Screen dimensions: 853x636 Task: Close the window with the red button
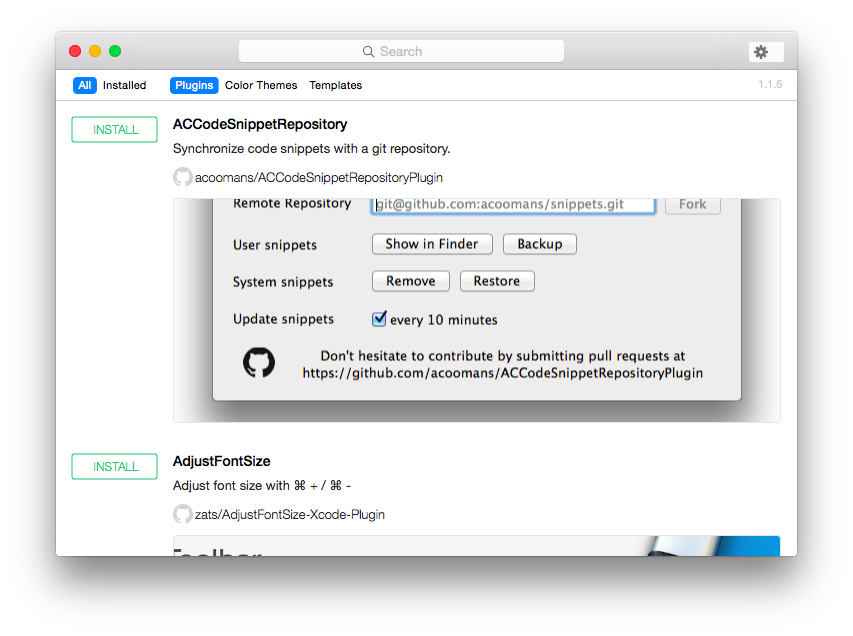[75, 51]
